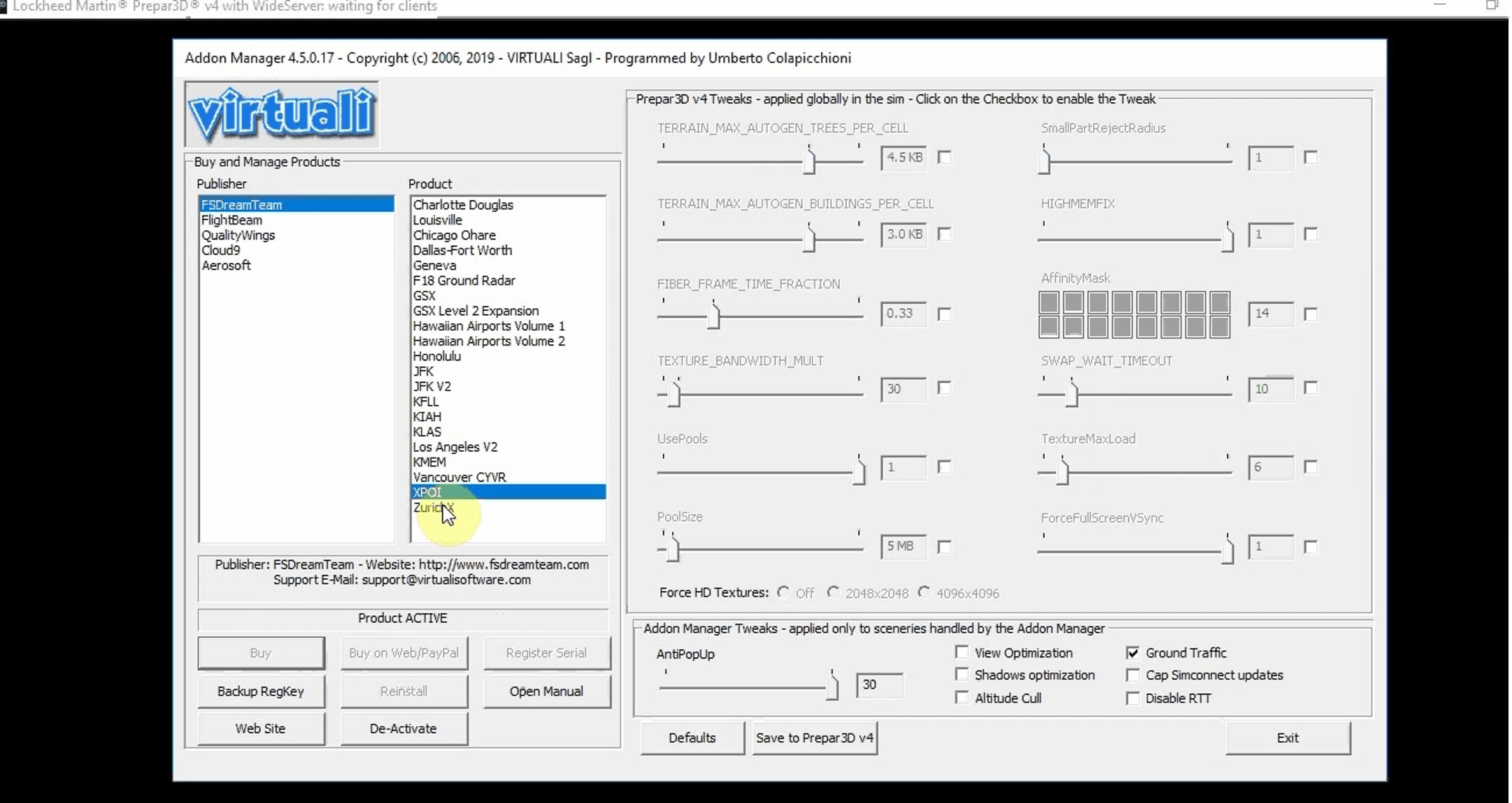
Task: Click the AntiPopUp value field
Action: 879,685
